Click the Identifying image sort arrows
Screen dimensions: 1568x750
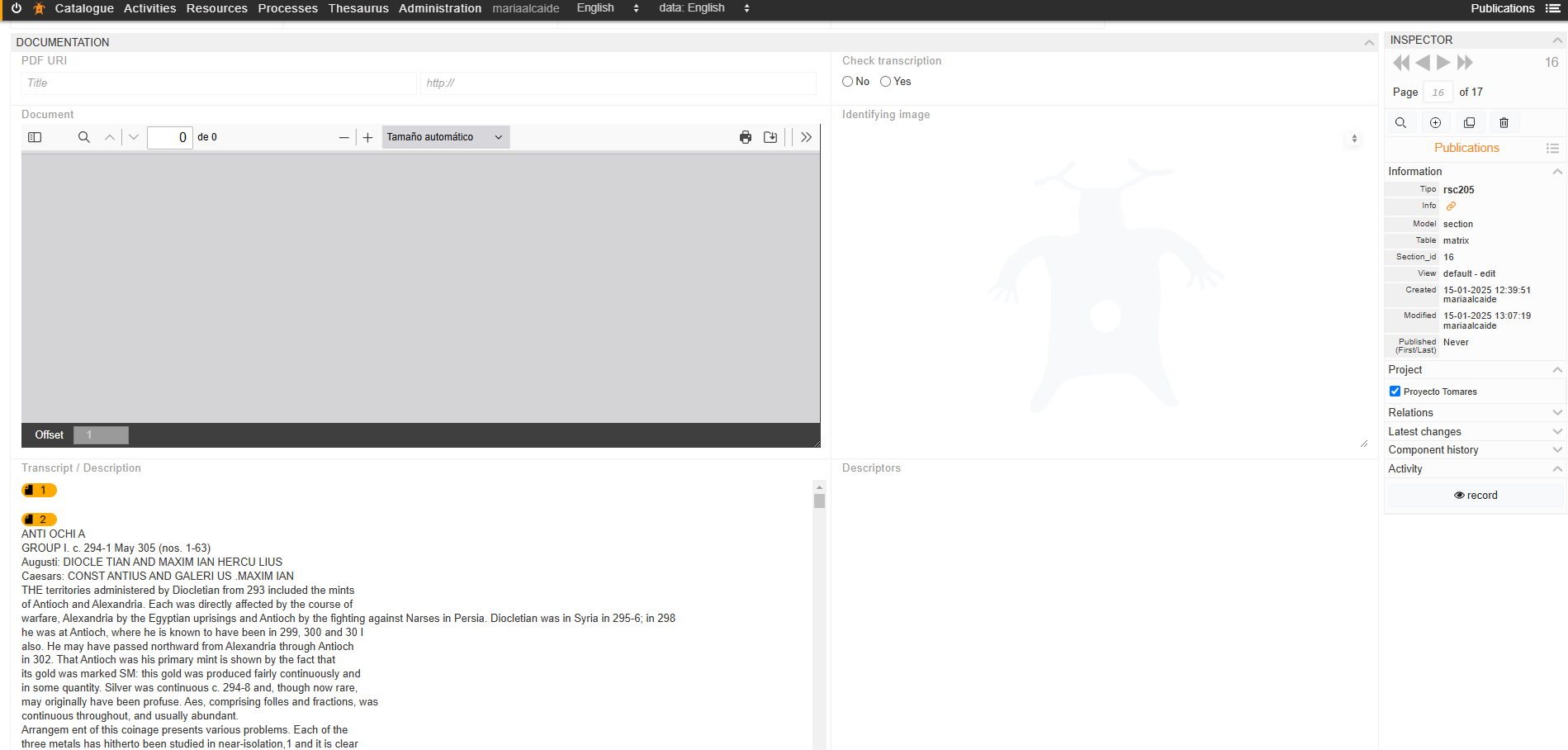coord(1354,139)
